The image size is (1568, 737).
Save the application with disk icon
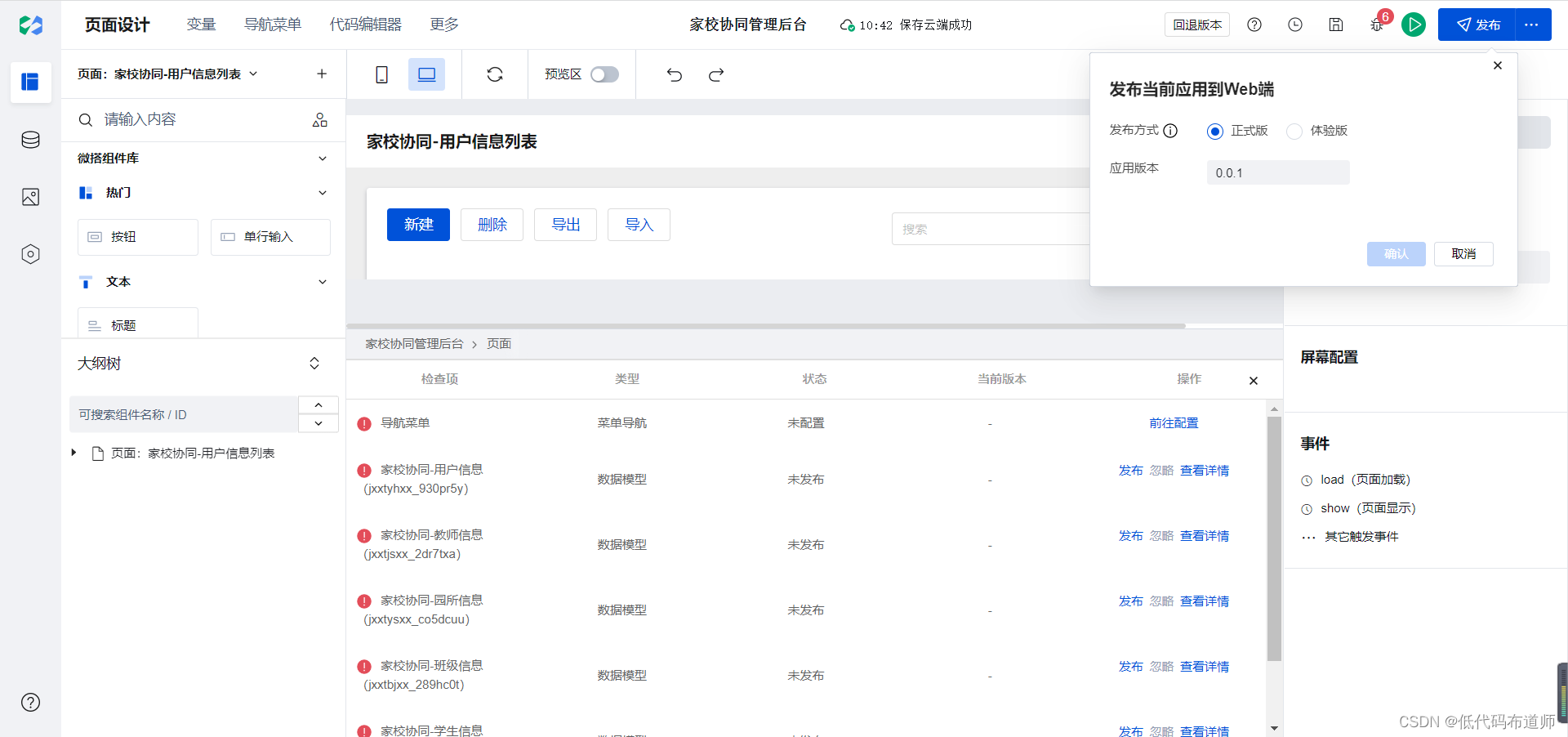1336,25
